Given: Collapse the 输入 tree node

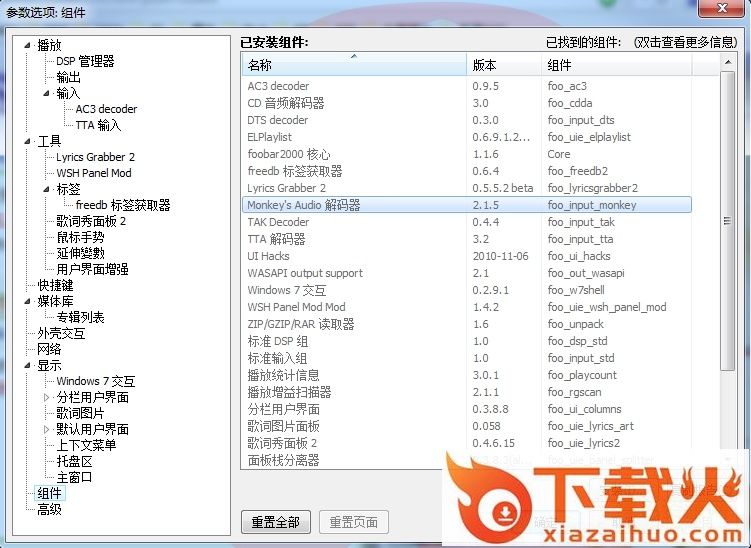Looking at the screenshot, I should click(x=46, y=93).
